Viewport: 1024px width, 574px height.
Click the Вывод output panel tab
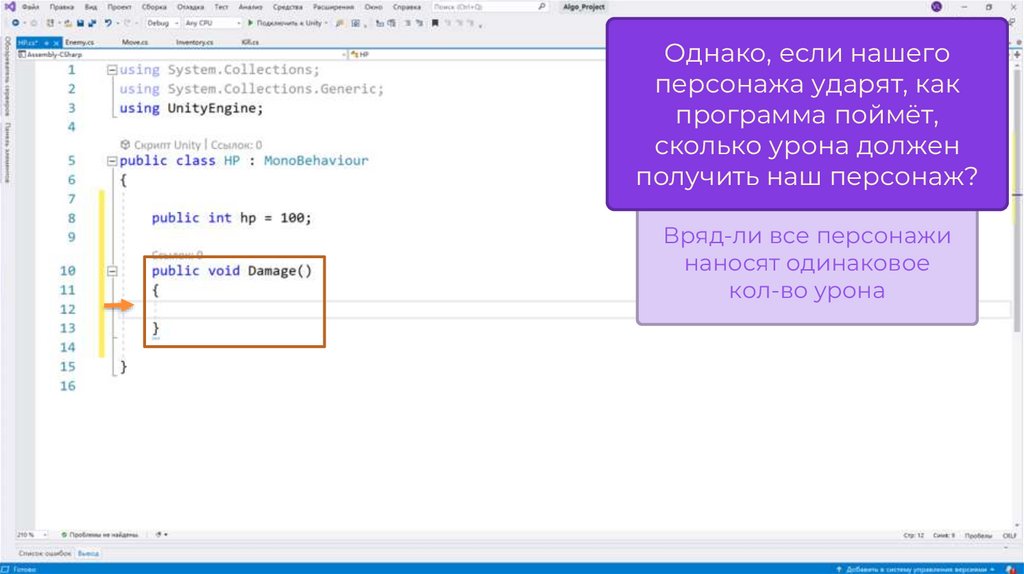click(88, 552)
